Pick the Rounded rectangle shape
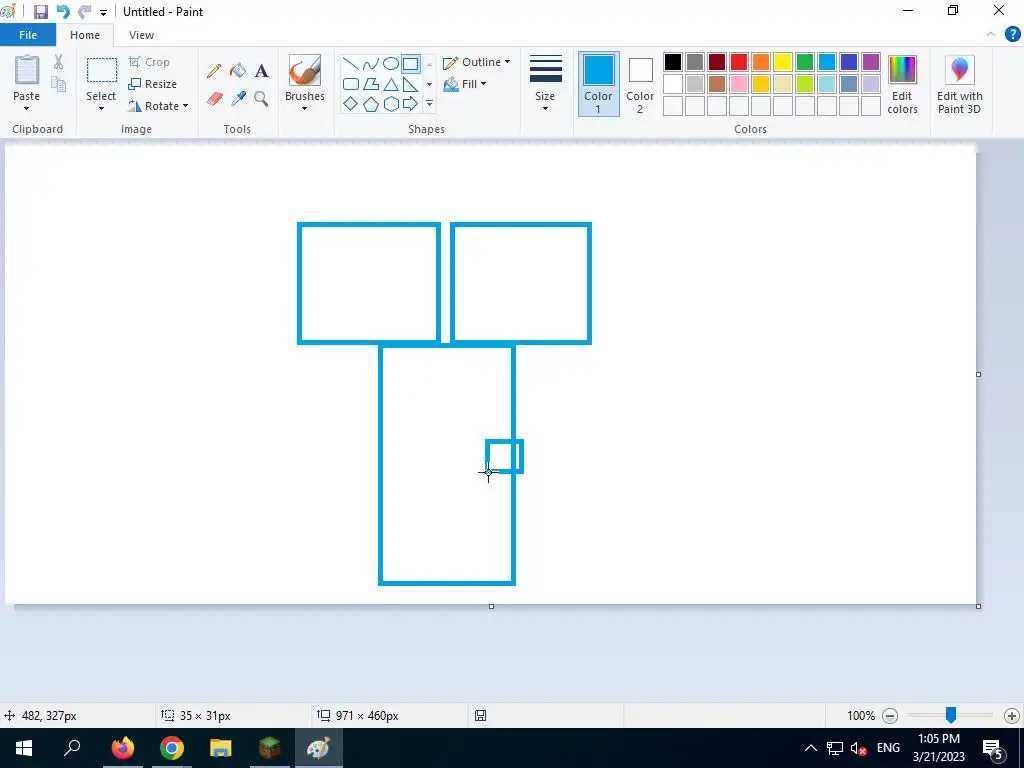 tap(351, 84)
